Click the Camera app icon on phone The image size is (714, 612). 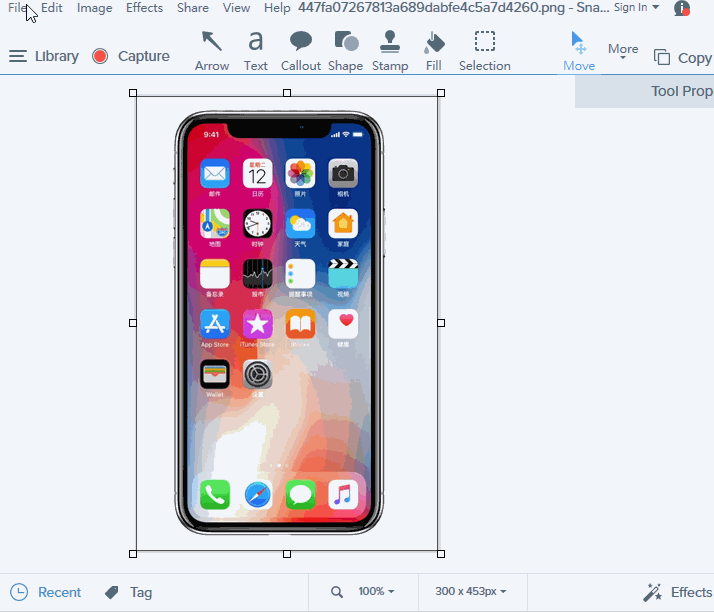[343, 173]
